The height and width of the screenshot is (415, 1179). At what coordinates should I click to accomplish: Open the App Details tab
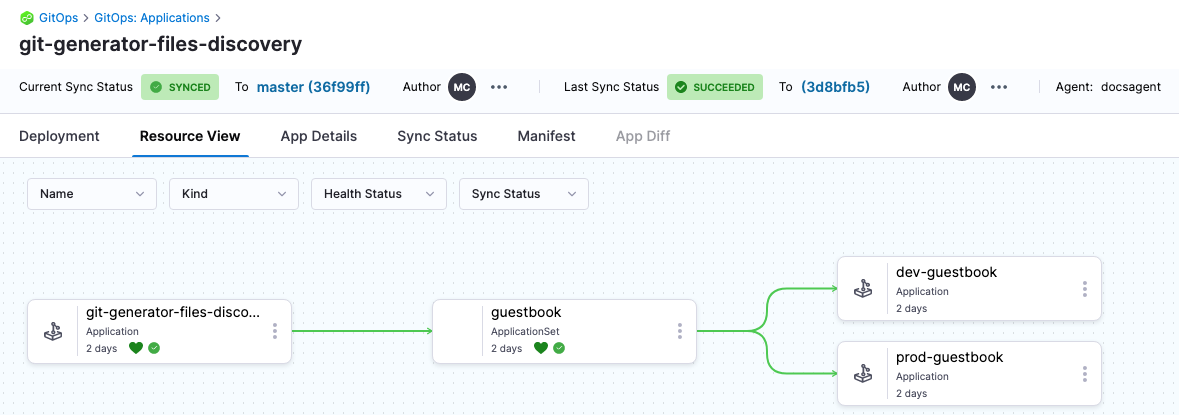coord(318,136)
